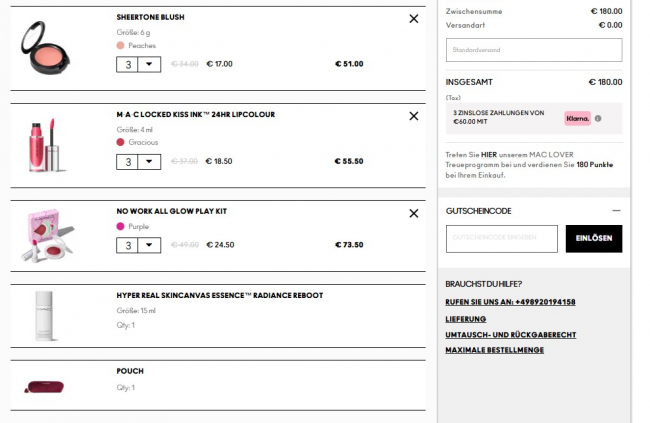The image size is (650, 423).
Task: Click the Klarna info icon
Action: [598, 118]
